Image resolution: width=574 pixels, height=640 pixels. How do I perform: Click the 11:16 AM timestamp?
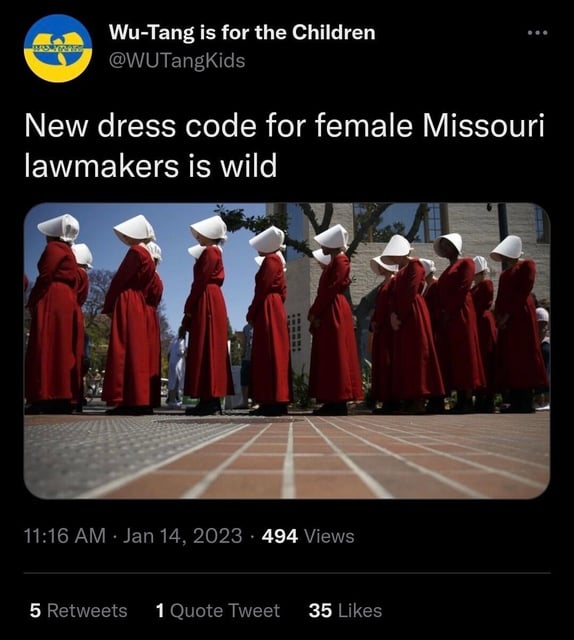(65, 536)
